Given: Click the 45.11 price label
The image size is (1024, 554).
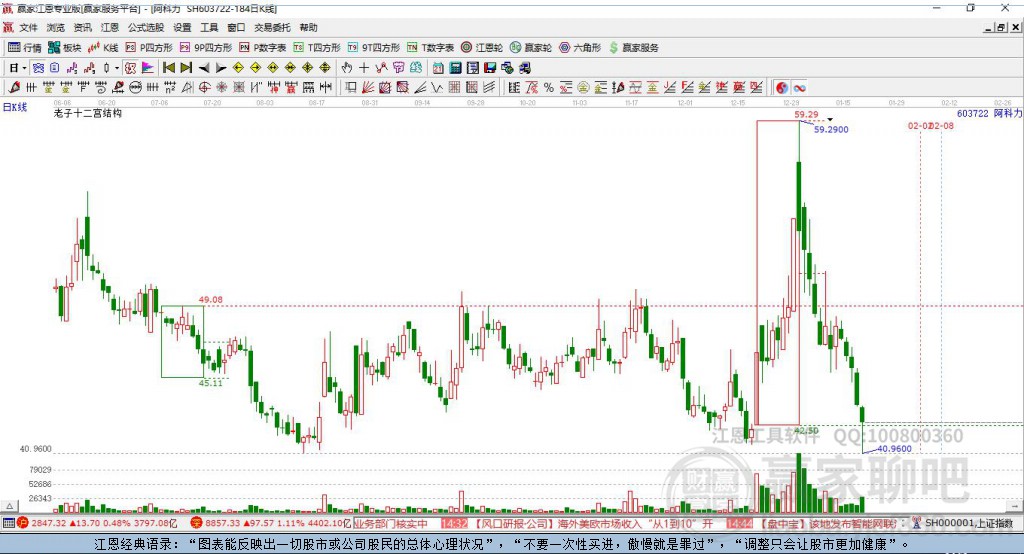Looking at the screenshot, I should (210, 383).
